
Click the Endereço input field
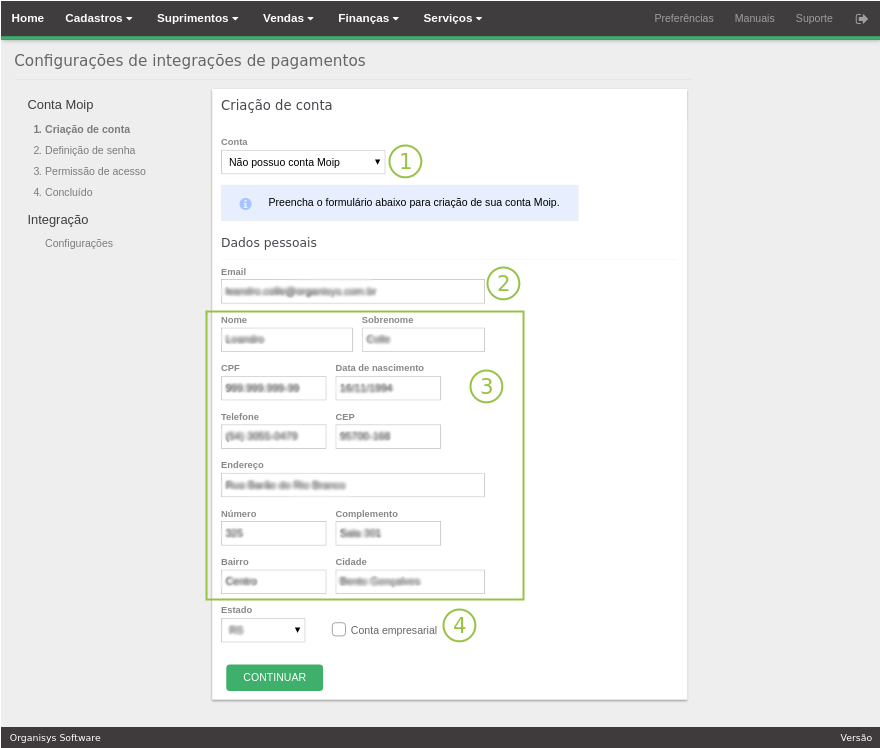coord(352,485)
